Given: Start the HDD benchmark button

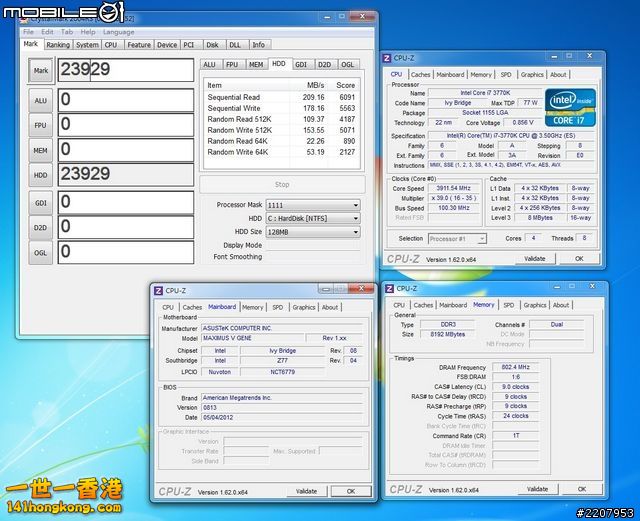Looking at the screenshot, I should (x=40, y=175).
